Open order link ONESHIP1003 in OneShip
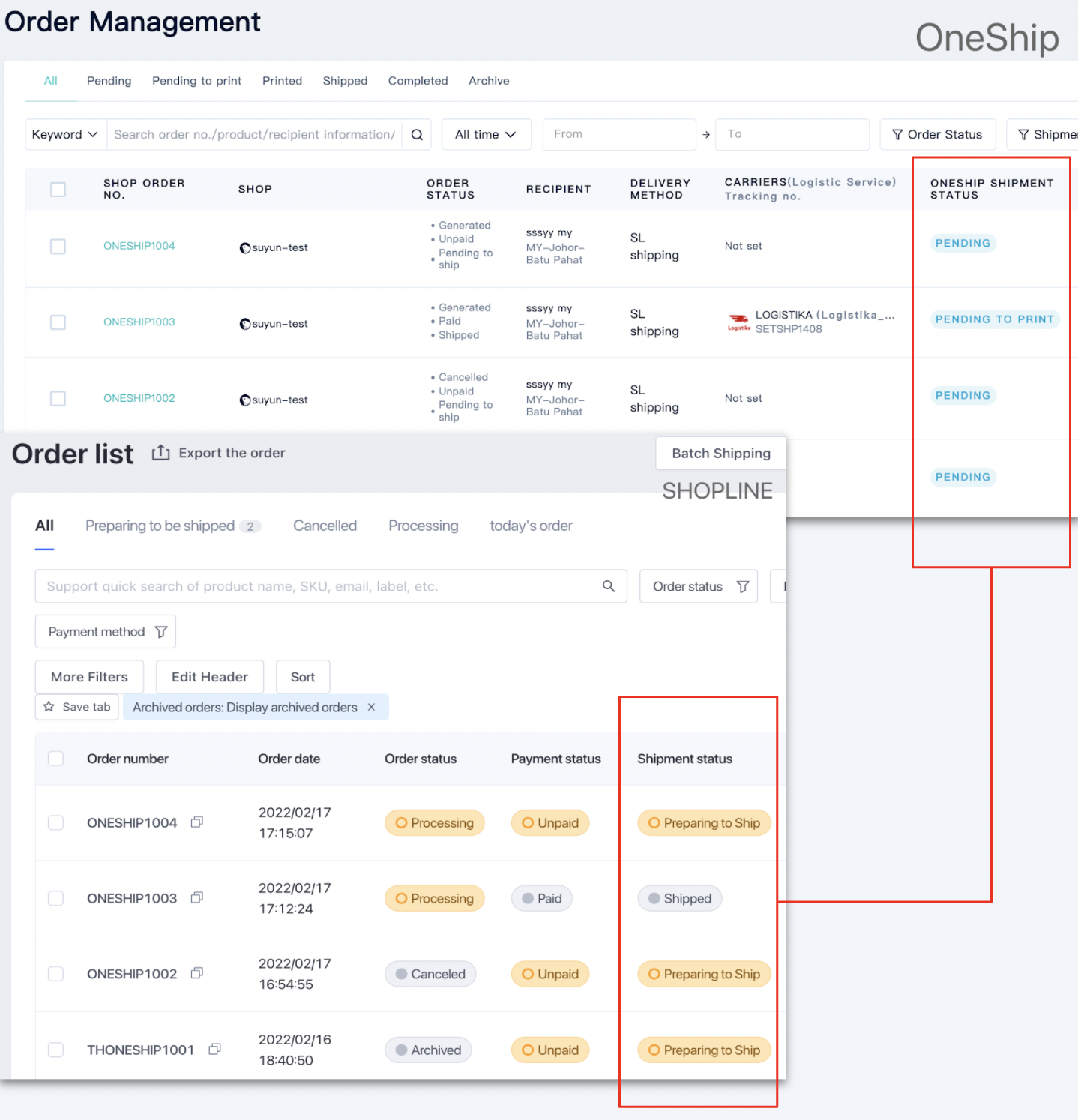Viewport: 1078px width, 1120px height. tap(139, 322)
